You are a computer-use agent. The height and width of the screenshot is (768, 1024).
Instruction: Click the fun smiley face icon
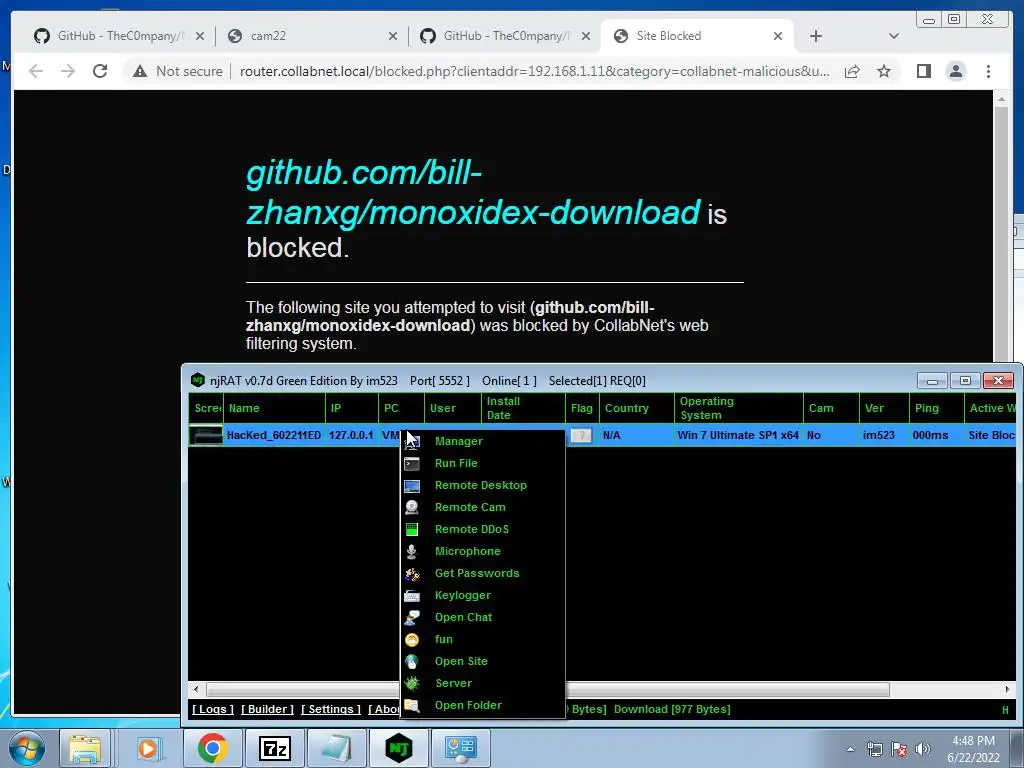[x=412, y=640]
